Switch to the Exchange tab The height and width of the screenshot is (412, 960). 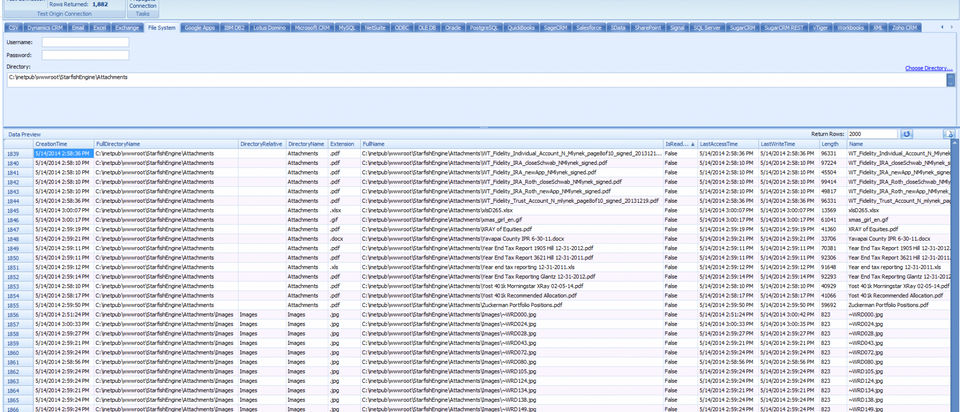point(128,28)
